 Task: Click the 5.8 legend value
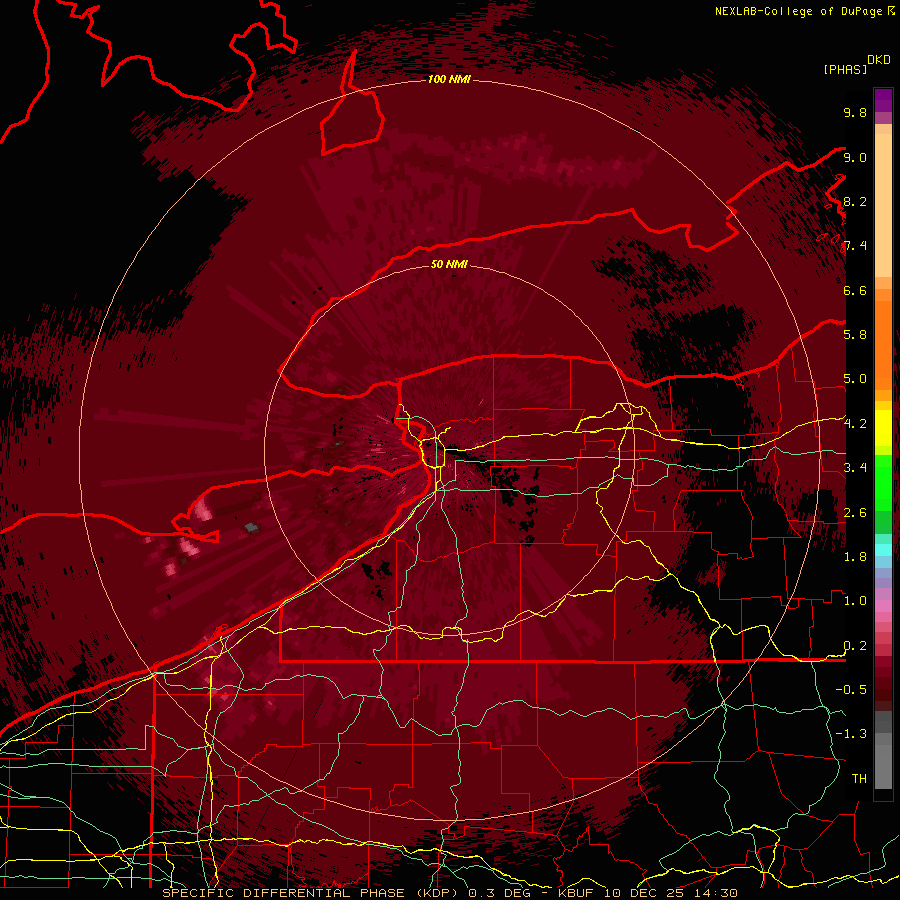pos(855,335)
